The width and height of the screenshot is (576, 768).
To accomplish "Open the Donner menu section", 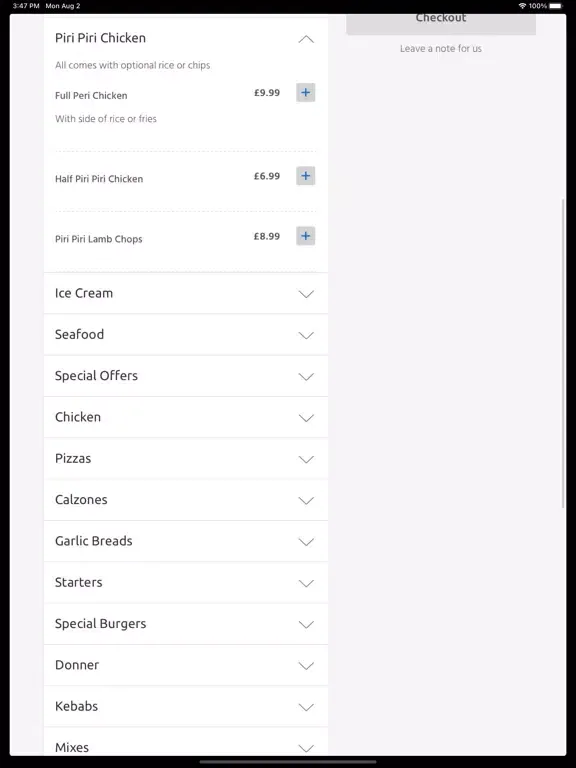I will (186, 665).
